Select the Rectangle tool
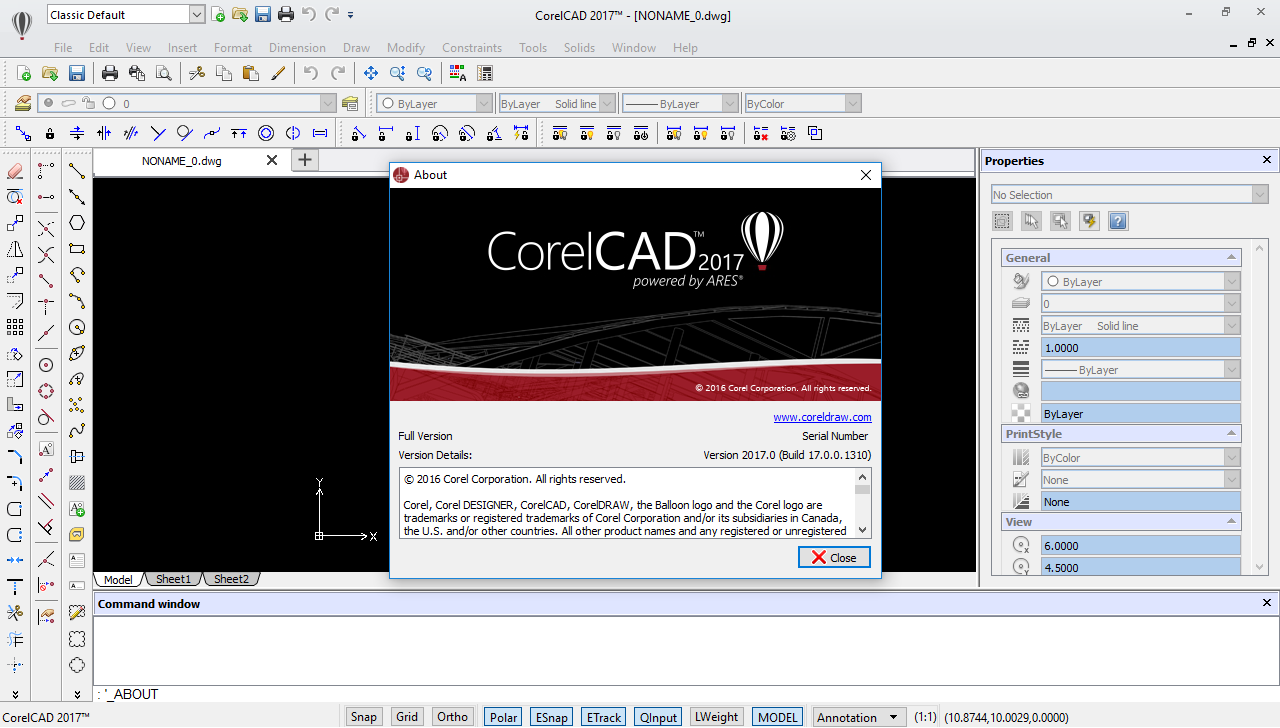 tap(76, 249)
